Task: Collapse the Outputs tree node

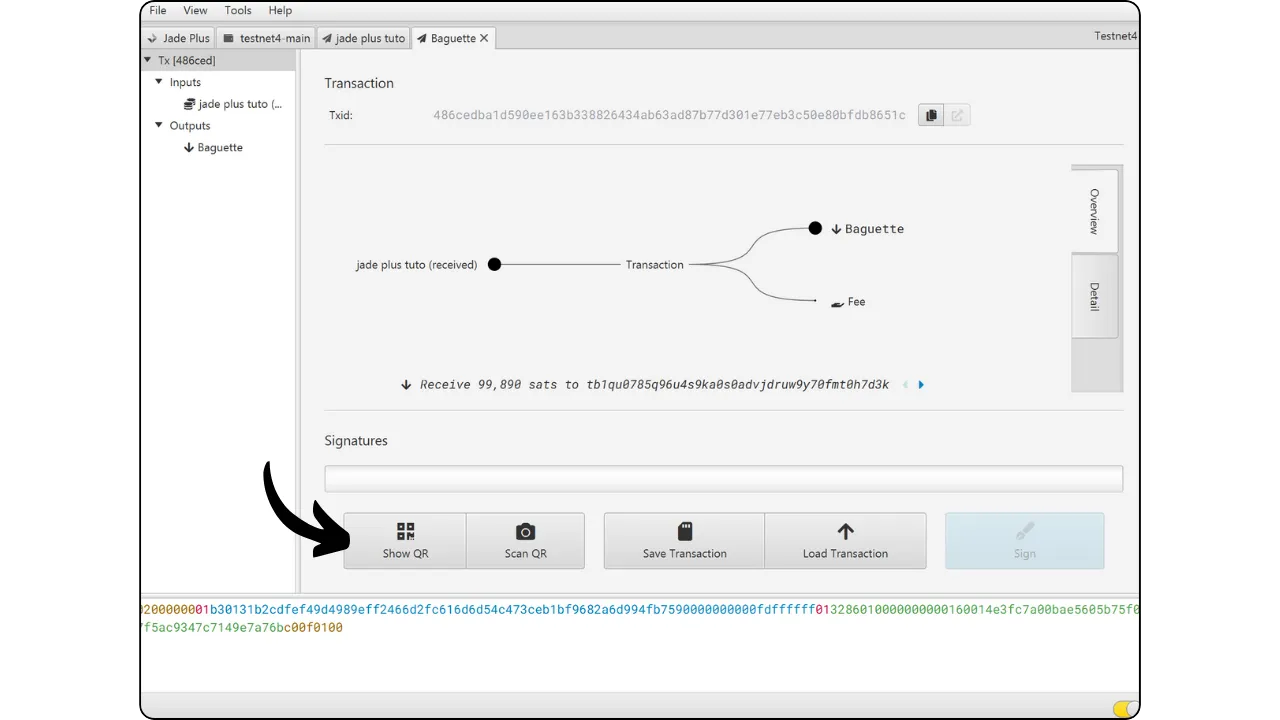Action: click(x=159, y=126)
